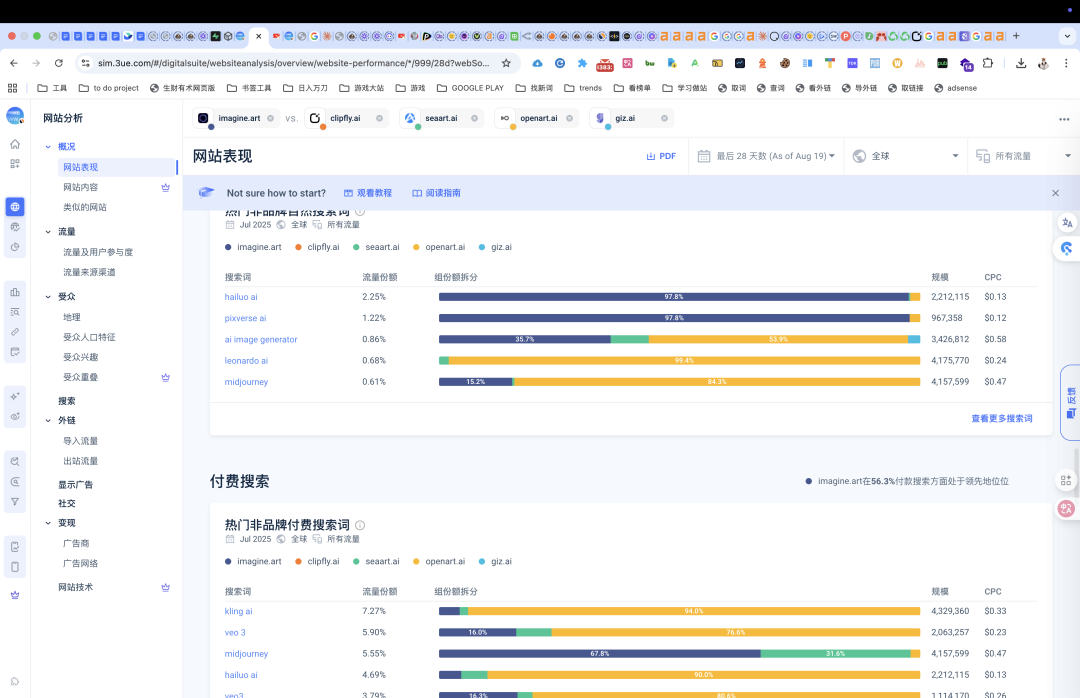
Task: Click 观看教程 tutorial link
Action: (368, 193)
